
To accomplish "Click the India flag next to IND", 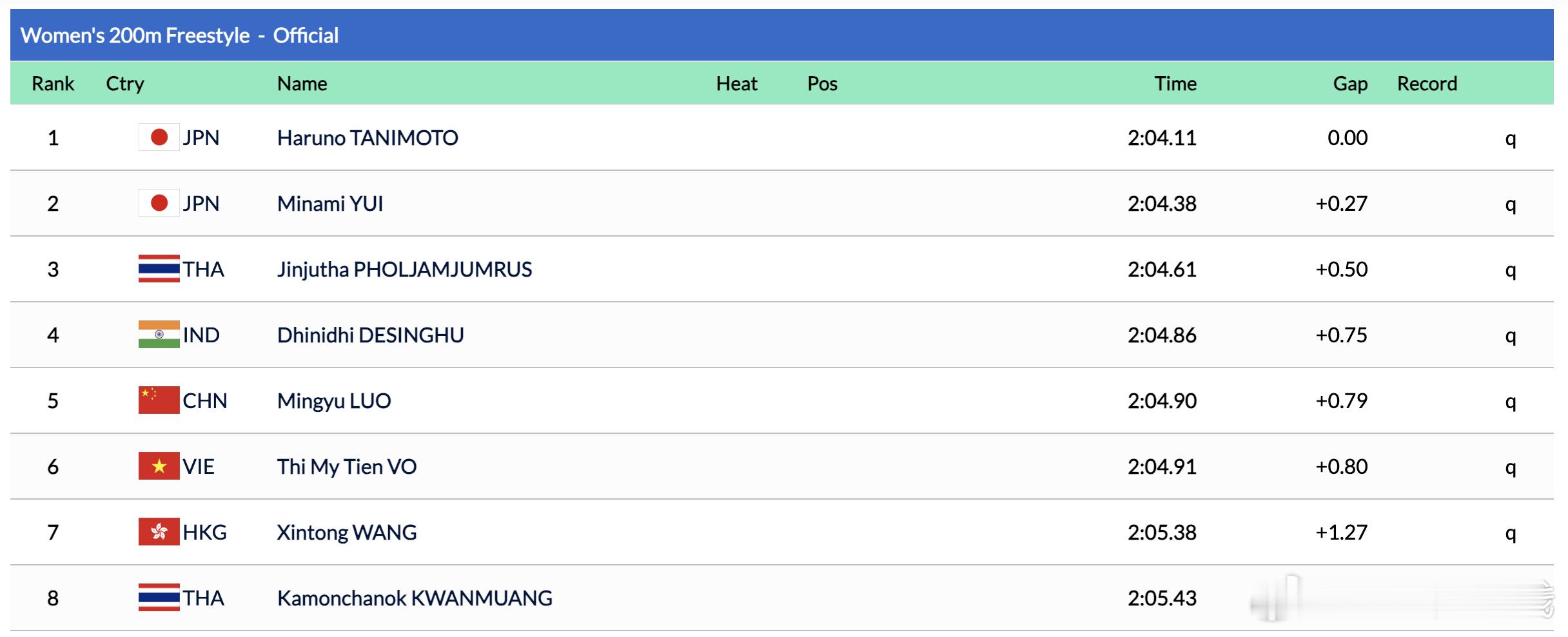I will click(159, 335).
